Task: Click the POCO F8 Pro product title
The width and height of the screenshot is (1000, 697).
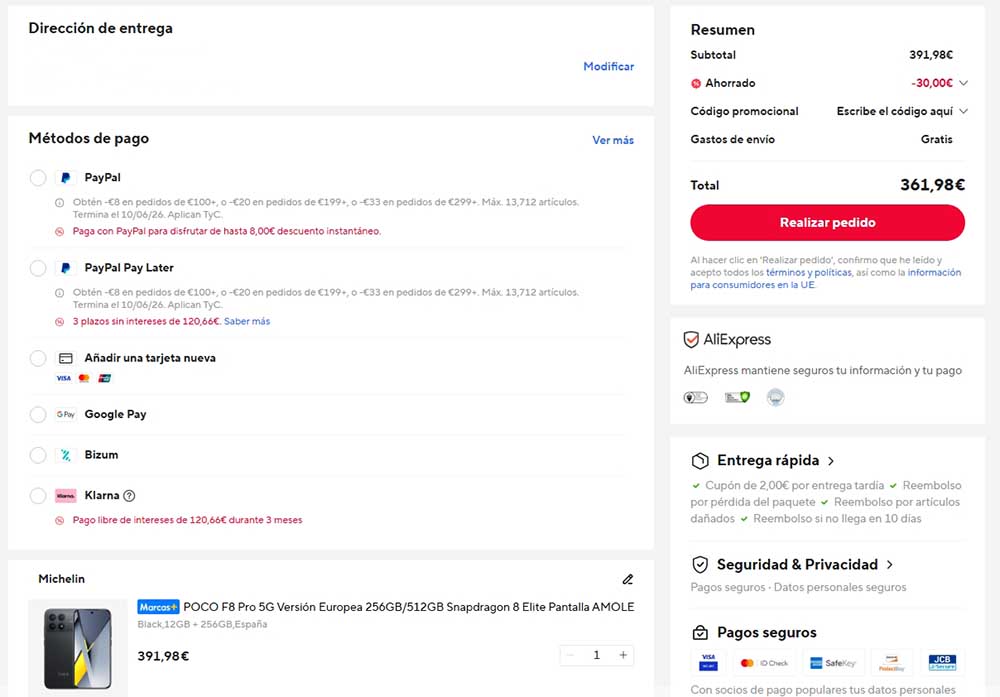Action: [x=409, y=607]
